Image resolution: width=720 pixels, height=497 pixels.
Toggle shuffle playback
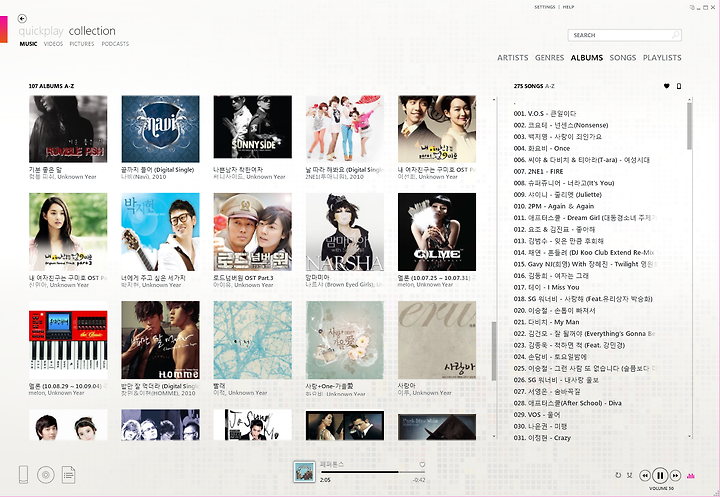tap(630, 475)
